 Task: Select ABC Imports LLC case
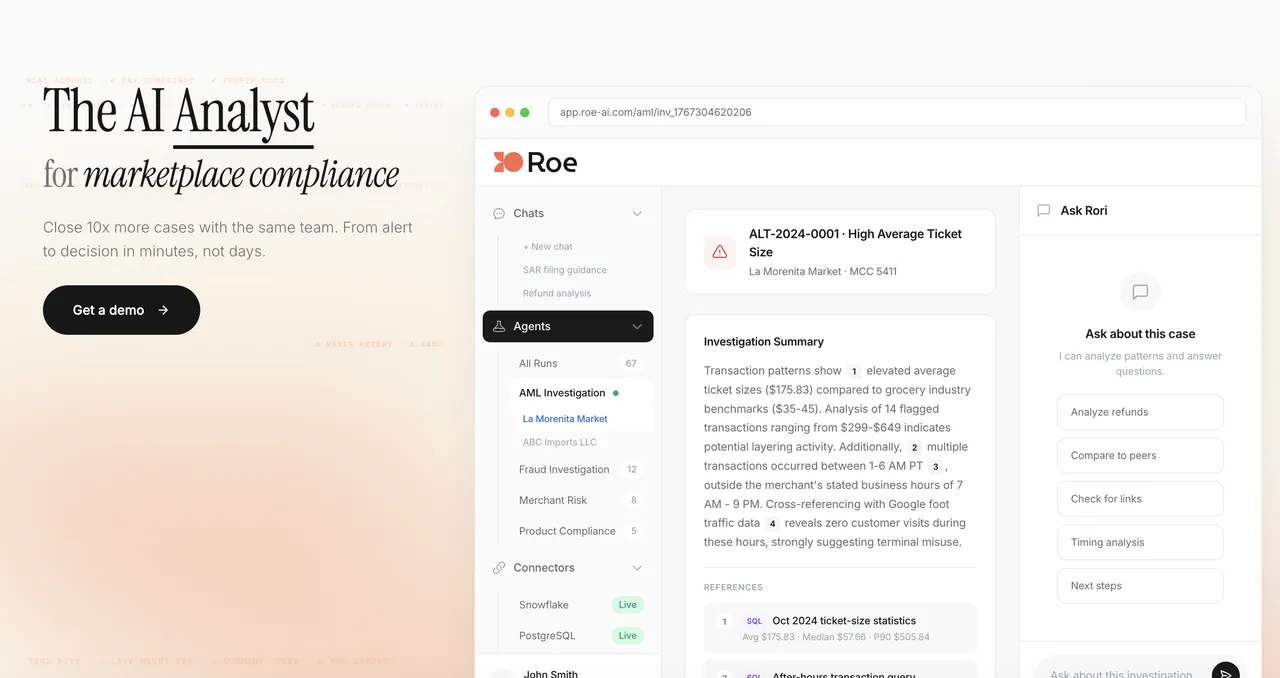[559, 442]
